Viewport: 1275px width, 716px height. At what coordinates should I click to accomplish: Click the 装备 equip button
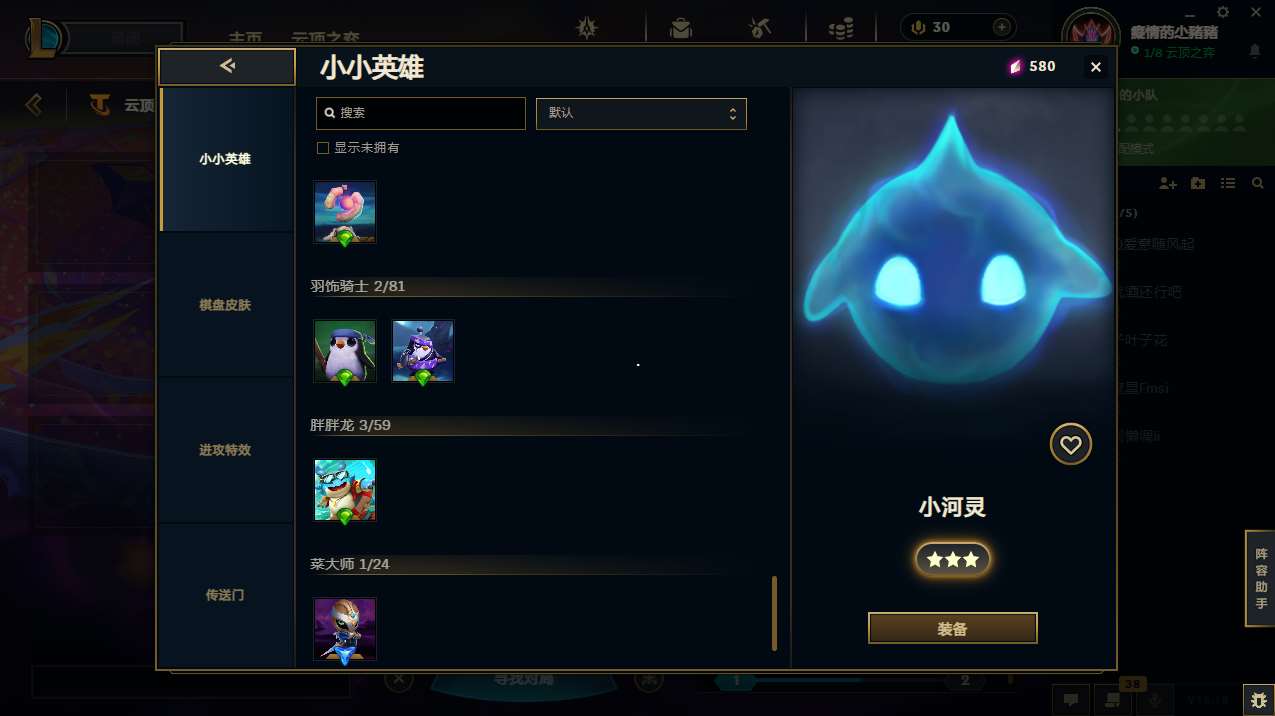(x=953, y=629)
